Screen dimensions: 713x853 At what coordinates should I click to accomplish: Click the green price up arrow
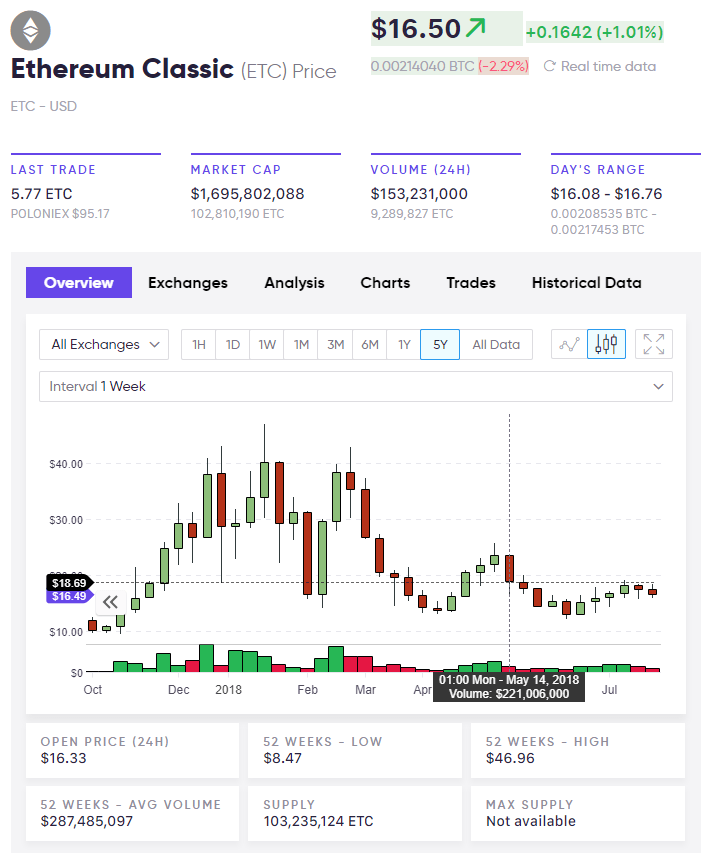(477, 29)
